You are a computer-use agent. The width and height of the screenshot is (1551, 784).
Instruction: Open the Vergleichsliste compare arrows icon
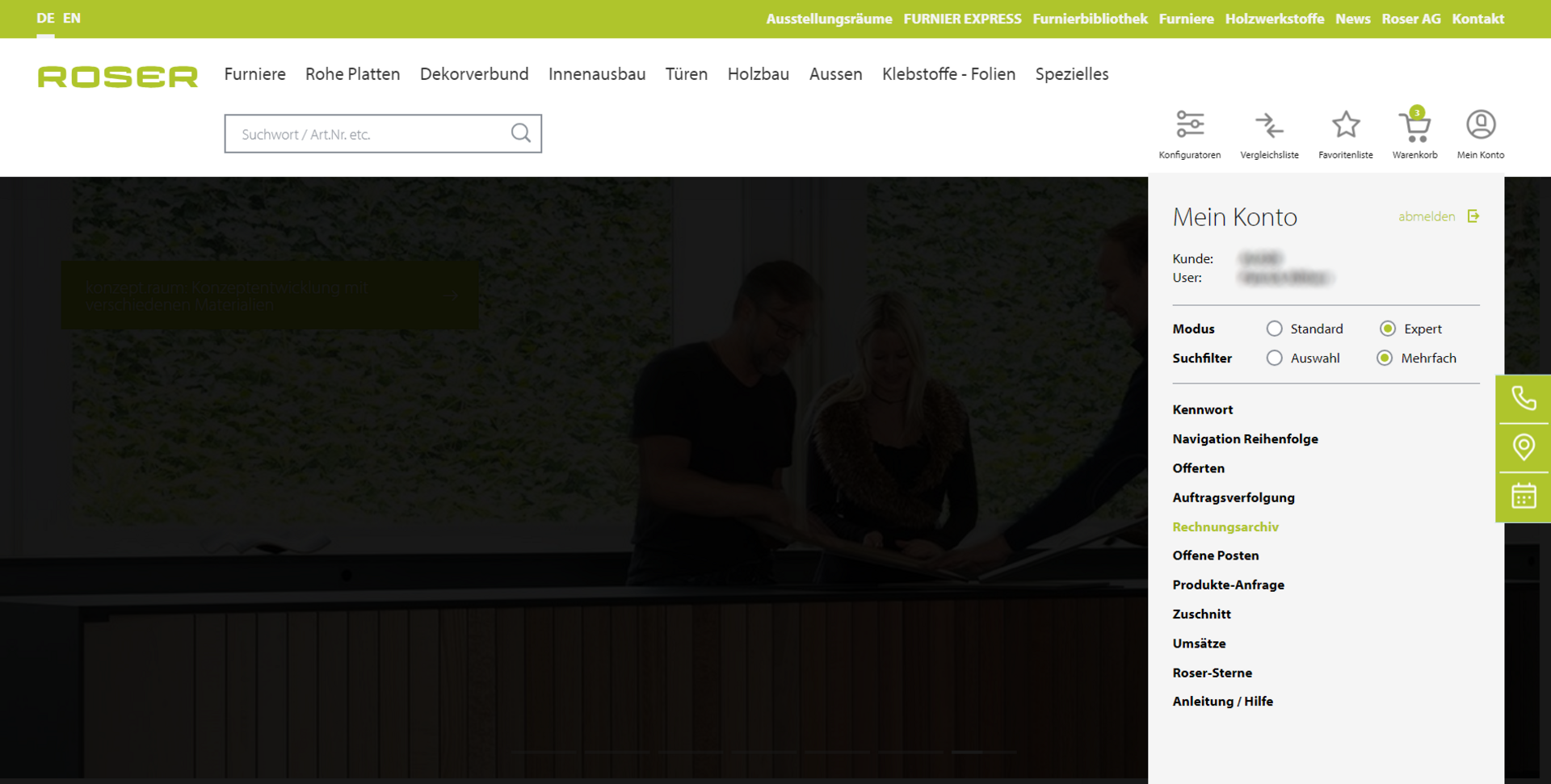1269,125
